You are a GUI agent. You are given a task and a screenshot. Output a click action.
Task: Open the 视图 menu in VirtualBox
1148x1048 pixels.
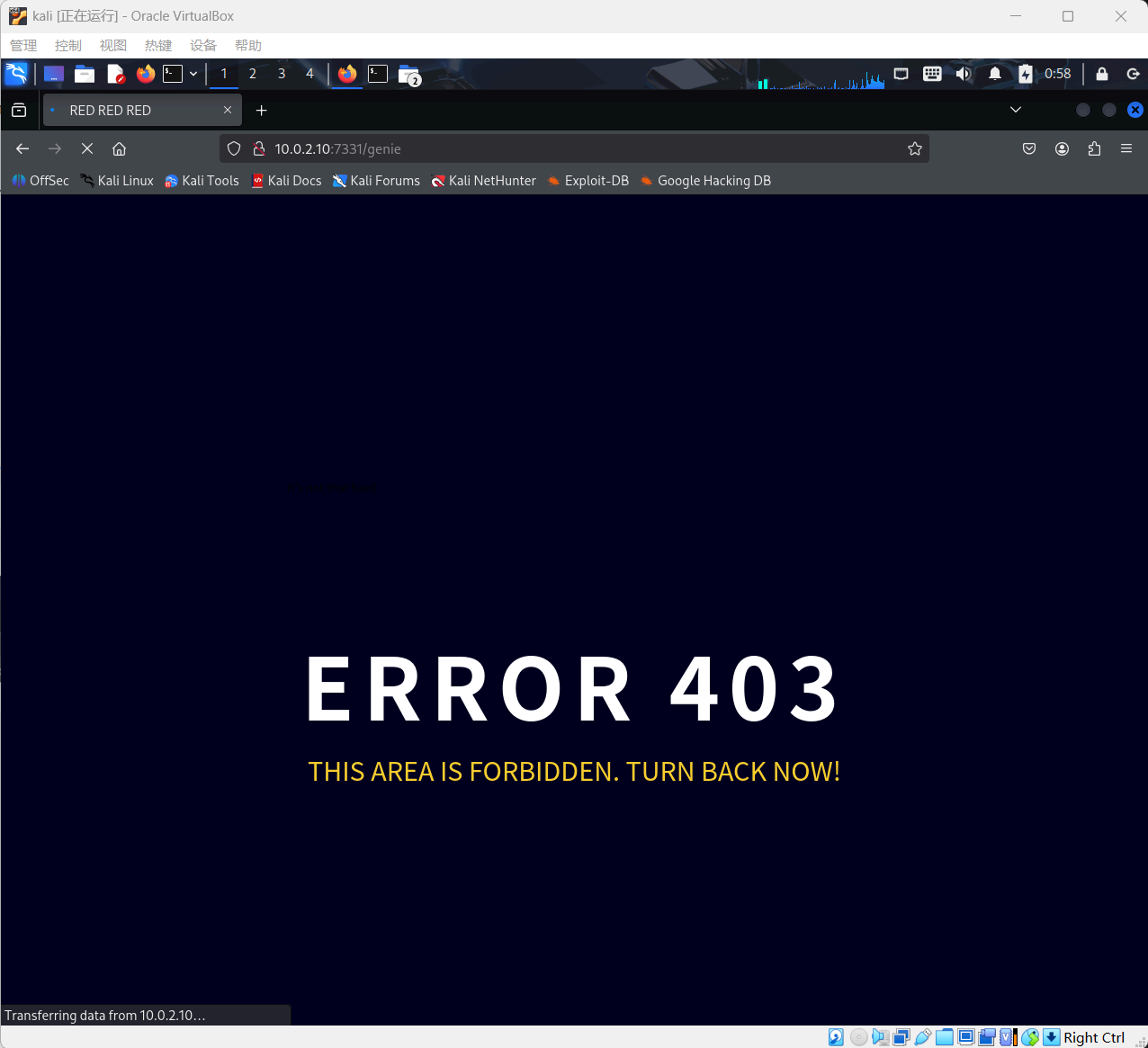coord(112,46)
